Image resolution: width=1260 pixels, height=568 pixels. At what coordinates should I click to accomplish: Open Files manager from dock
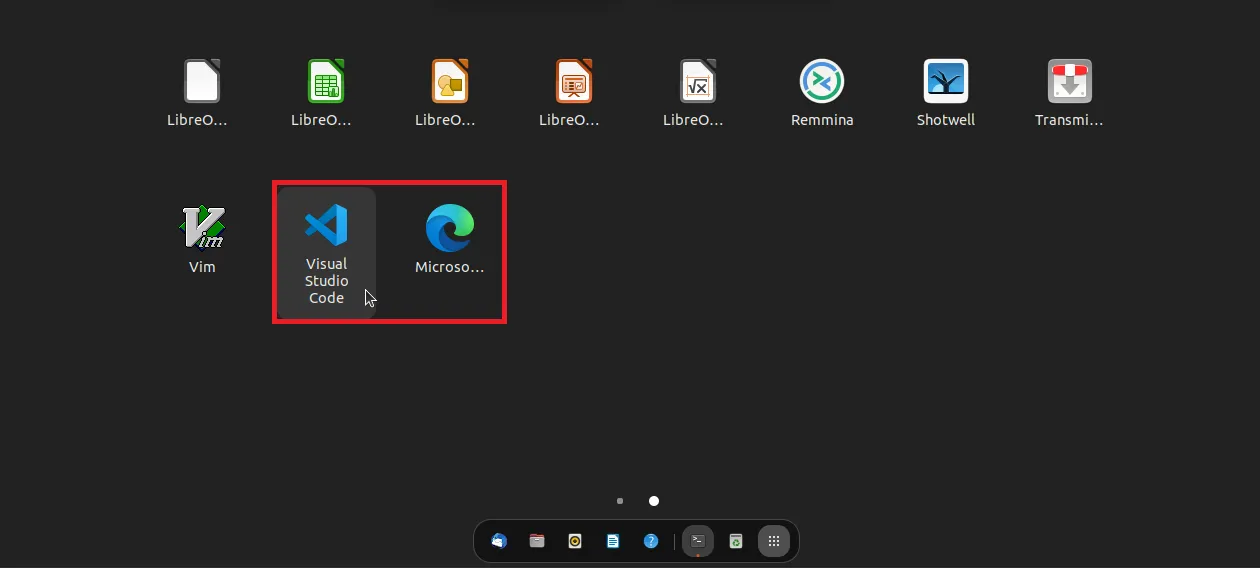point(537,541)
